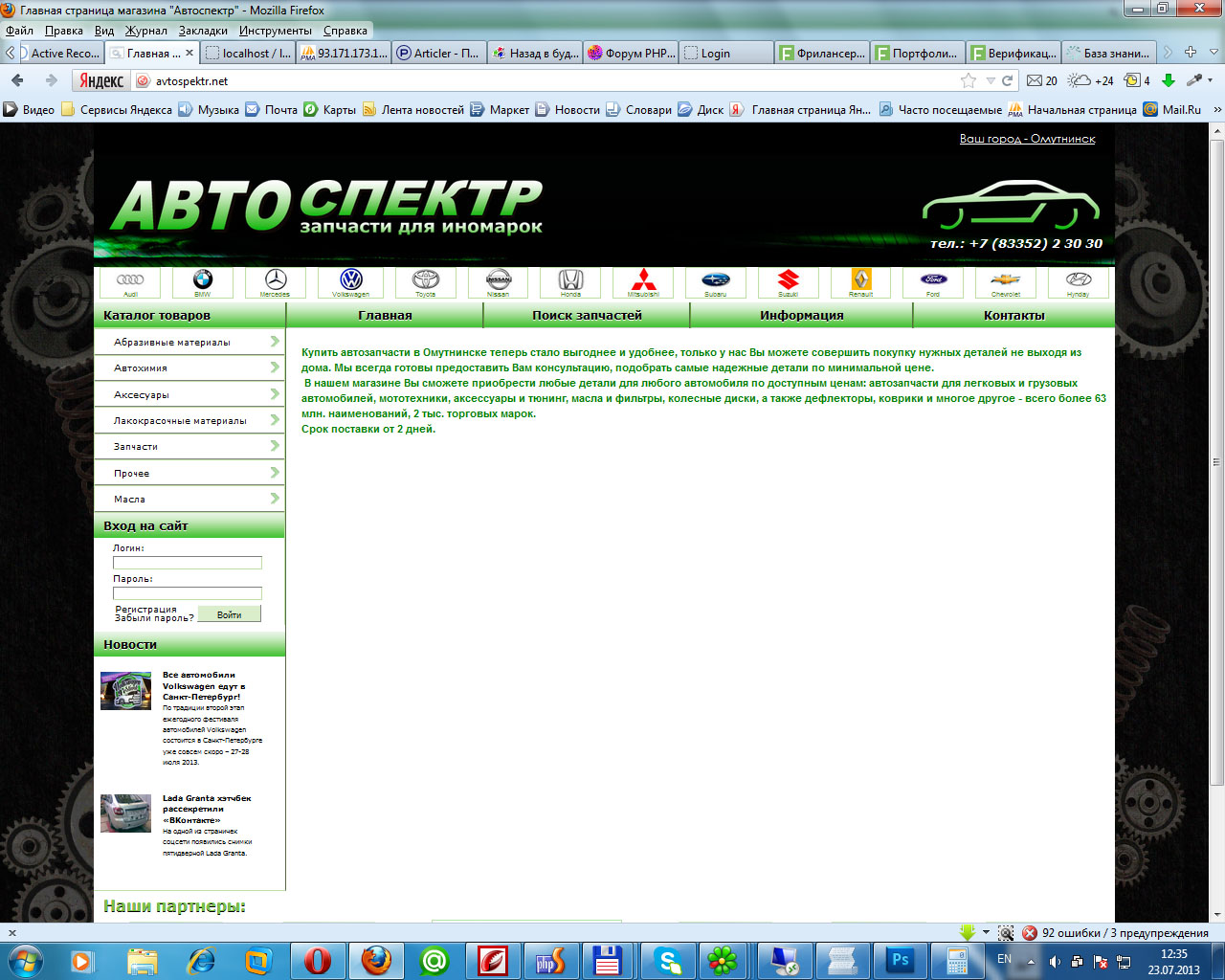
Task: Reload the page with the refresh icon
Action: (1007, 81)
